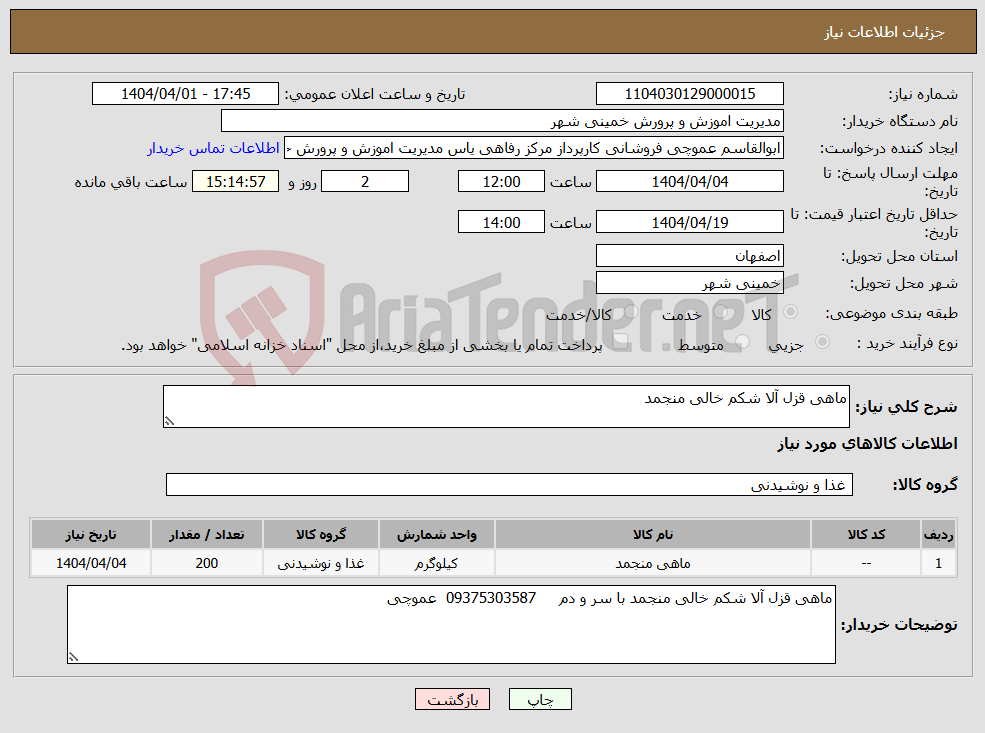
Task: Click the ساعت باقی مانده label
Action: pos(131,182)
